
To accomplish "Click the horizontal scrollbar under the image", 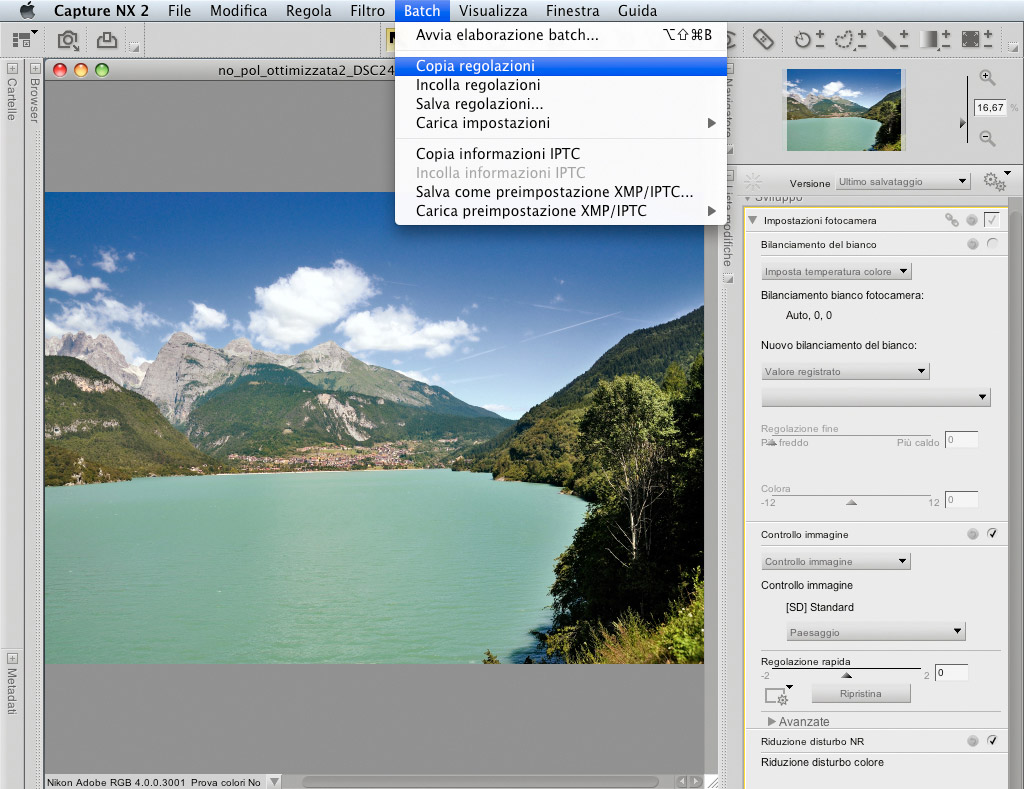I will coord(480,781).
